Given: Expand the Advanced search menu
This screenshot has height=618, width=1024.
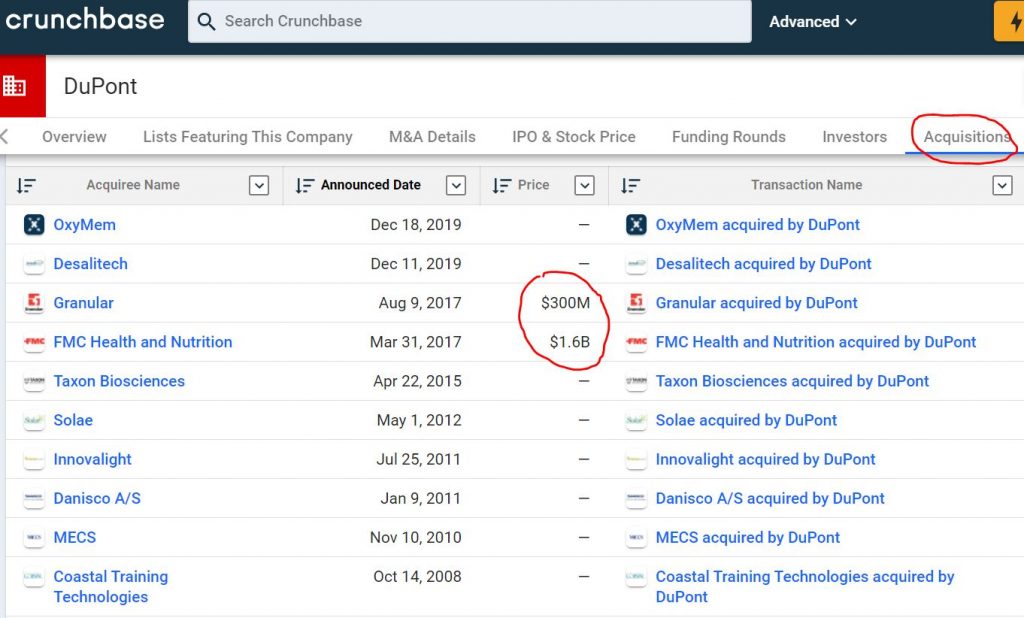Looking at the screenshot, I should 812,21.
